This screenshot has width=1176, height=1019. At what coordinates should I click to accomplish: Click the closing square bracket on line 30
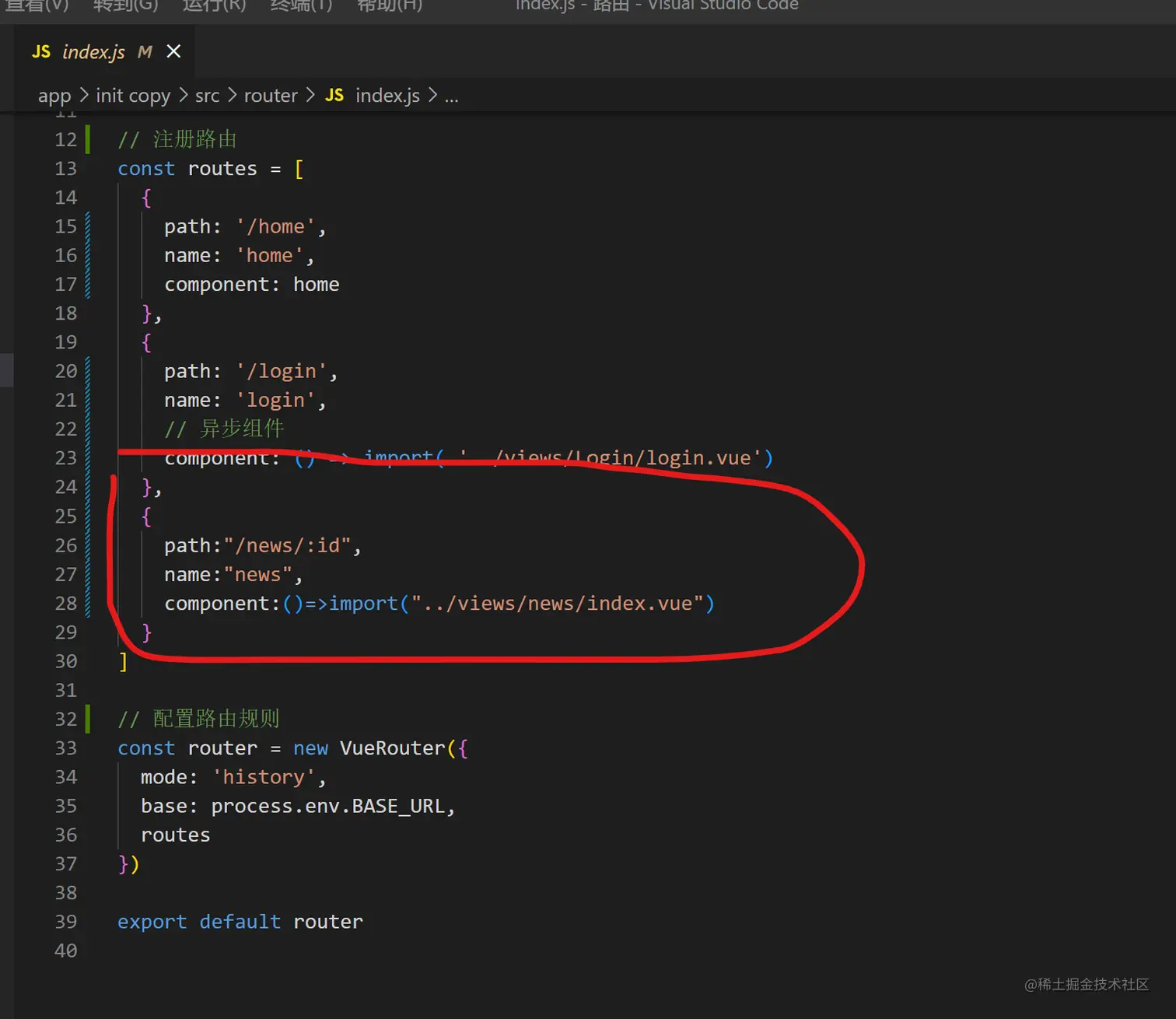123,662
